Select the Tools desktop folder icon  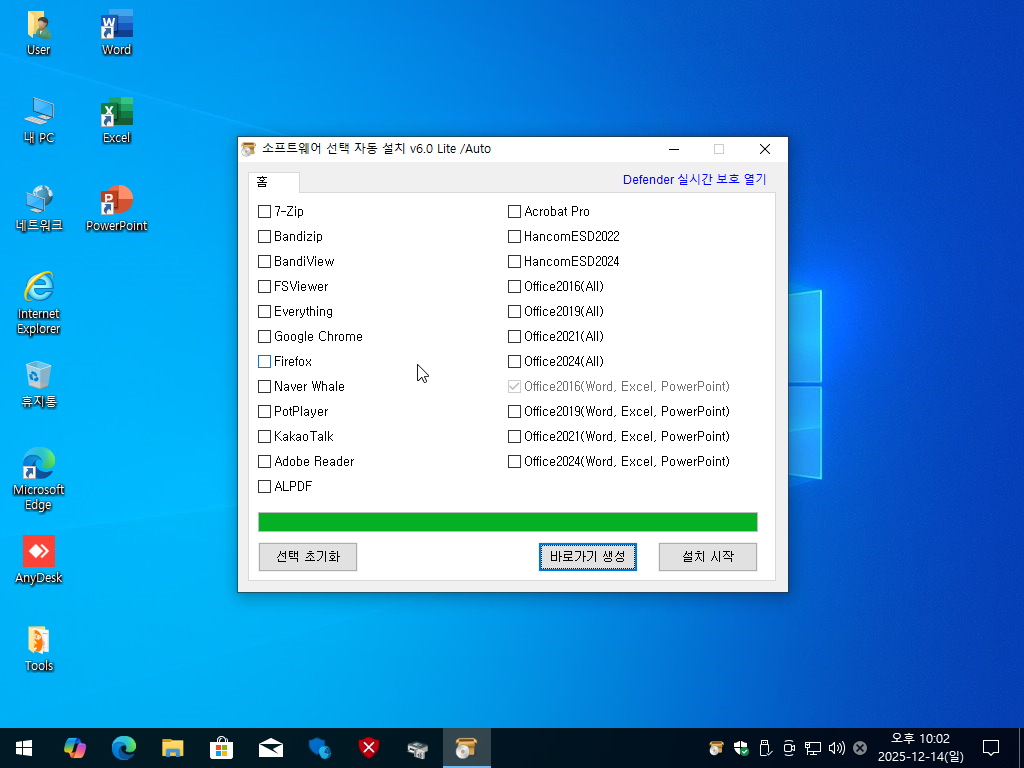tap(39, 649)
